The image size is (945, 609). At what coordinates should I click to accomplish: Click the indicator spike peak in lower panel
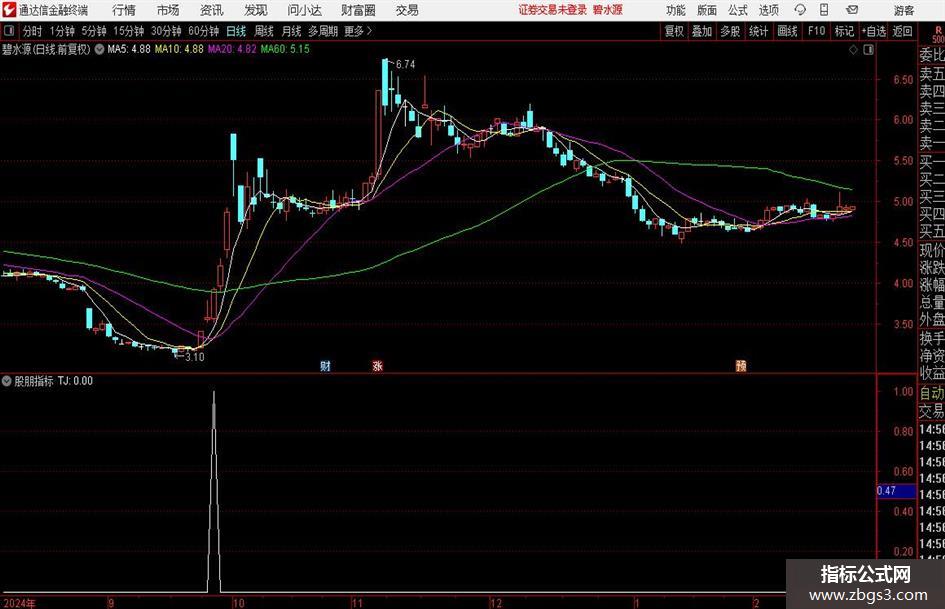pyautogui.click(x=214, y=393)
